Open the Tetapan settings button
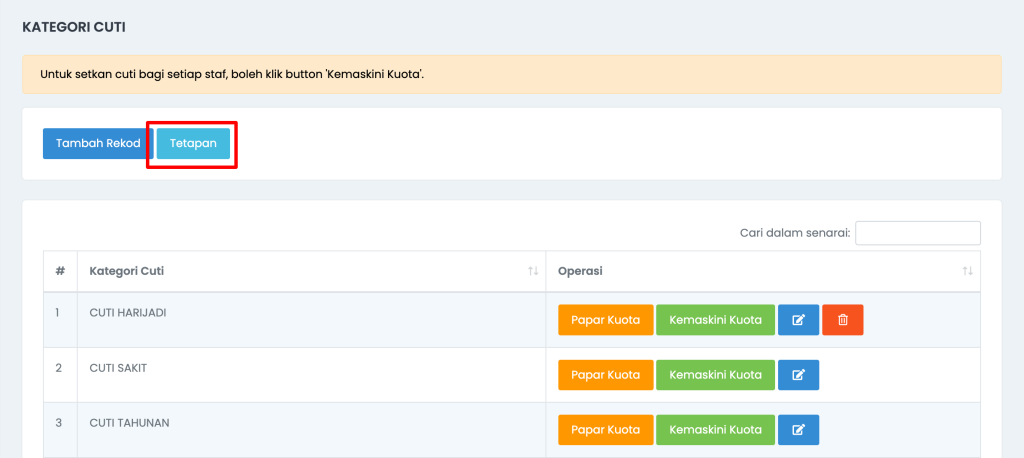This screenshot has height=458, width=1024. [x=193, y=143]
